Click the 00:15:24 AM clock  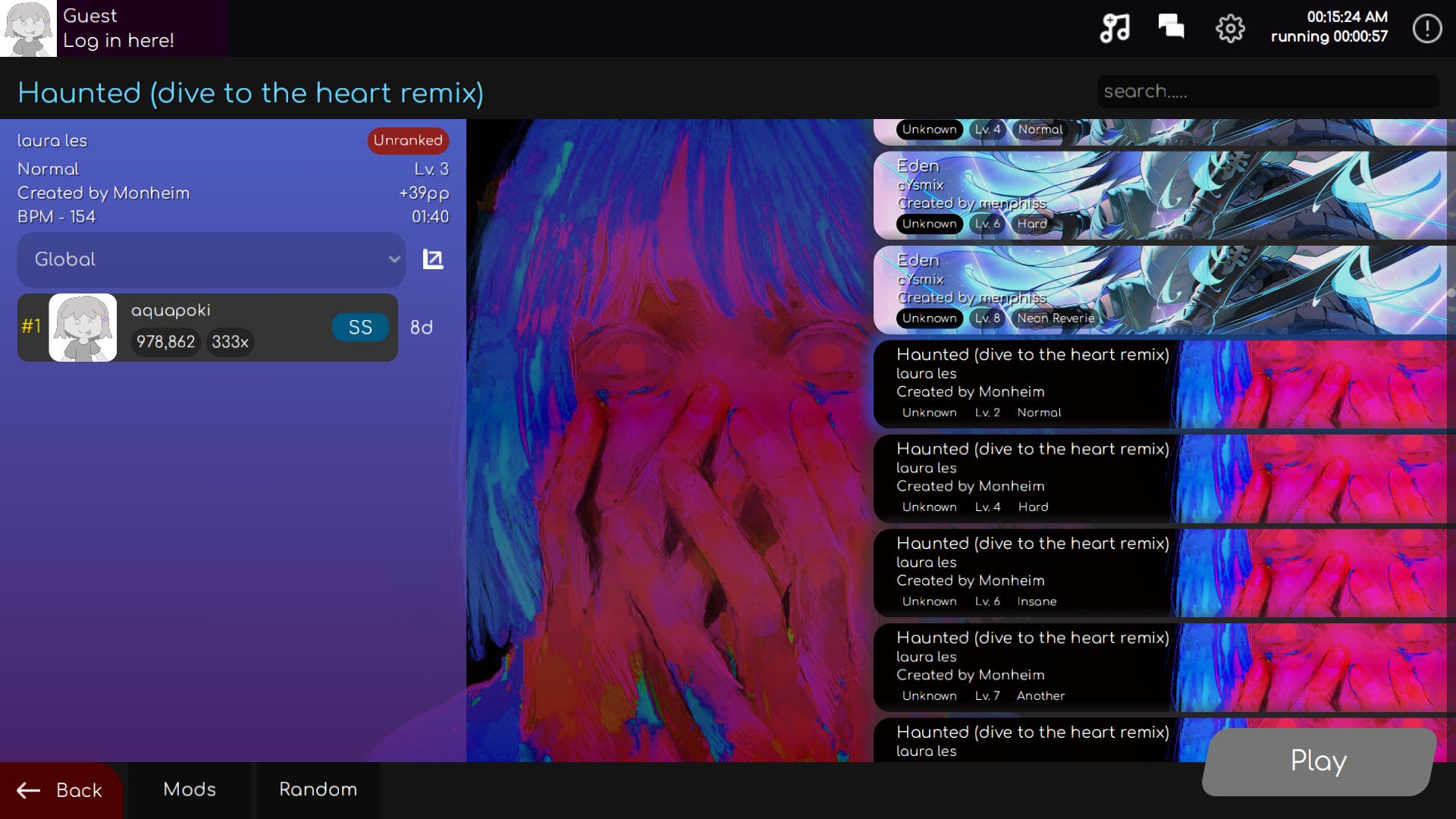[1347, 17]
